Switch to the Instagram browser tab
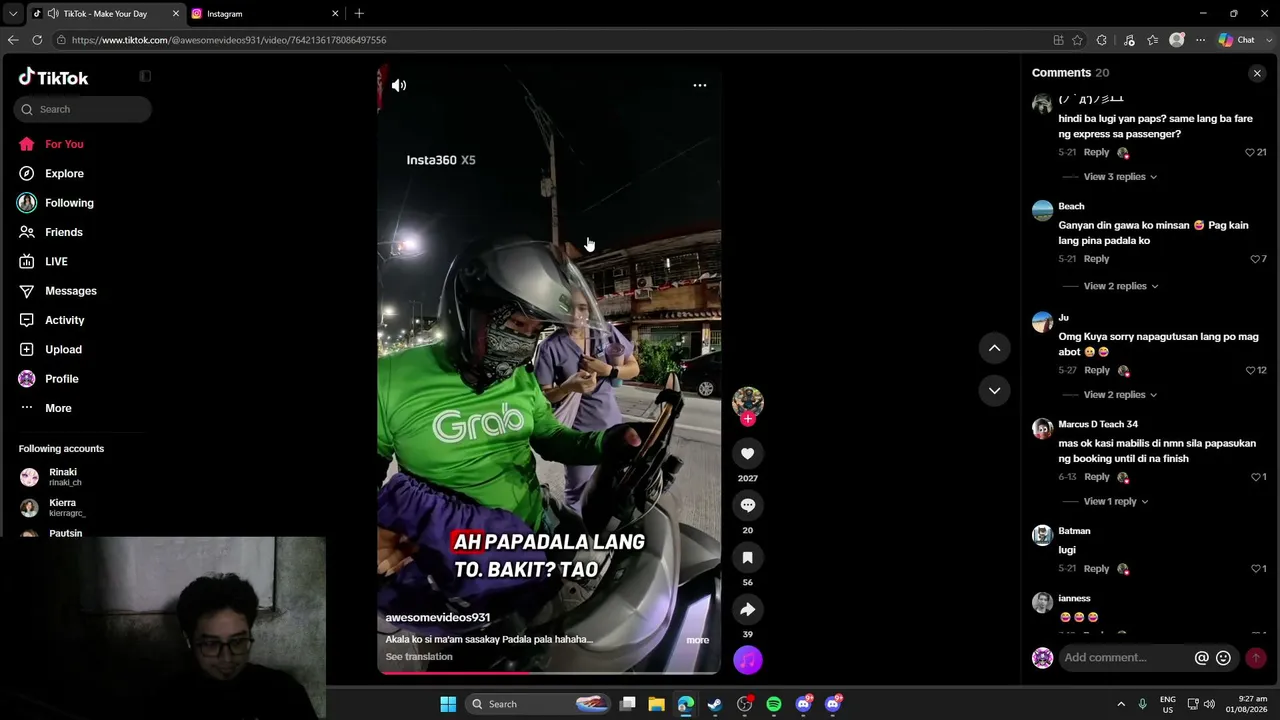Viewport: 1280px width, 720px height. click(x=265, y=14)
